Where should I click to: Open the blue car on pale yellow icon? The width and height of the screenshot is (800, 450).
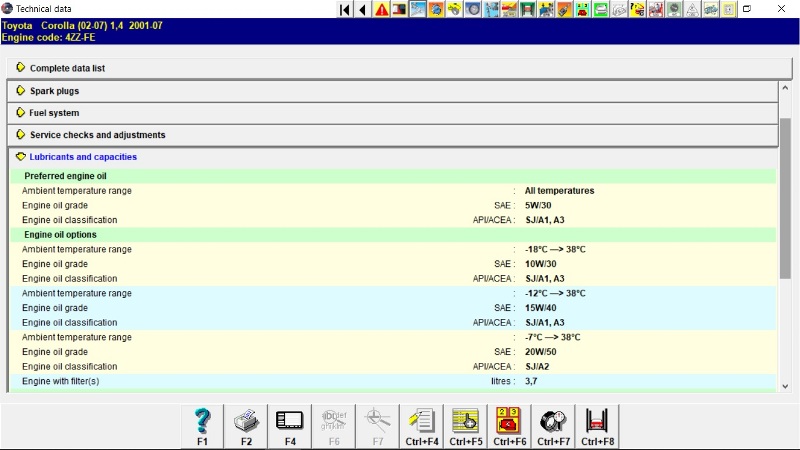[x=711, y=9]
